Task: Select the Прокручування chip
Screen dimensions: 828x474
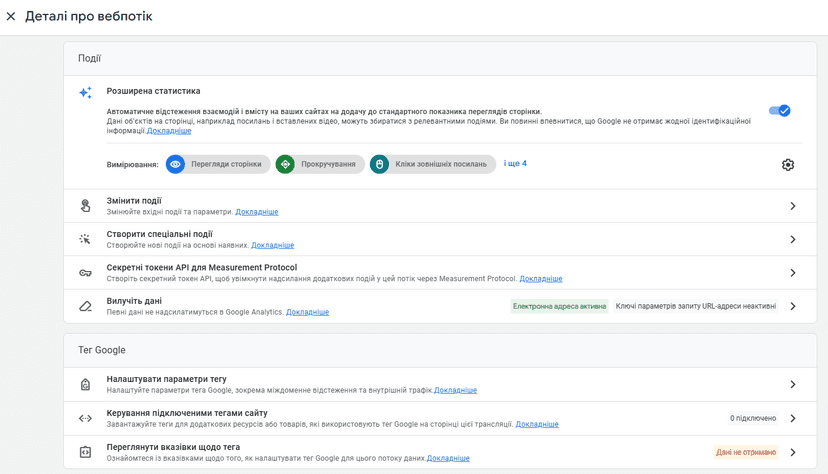Action: coord(320,164)
